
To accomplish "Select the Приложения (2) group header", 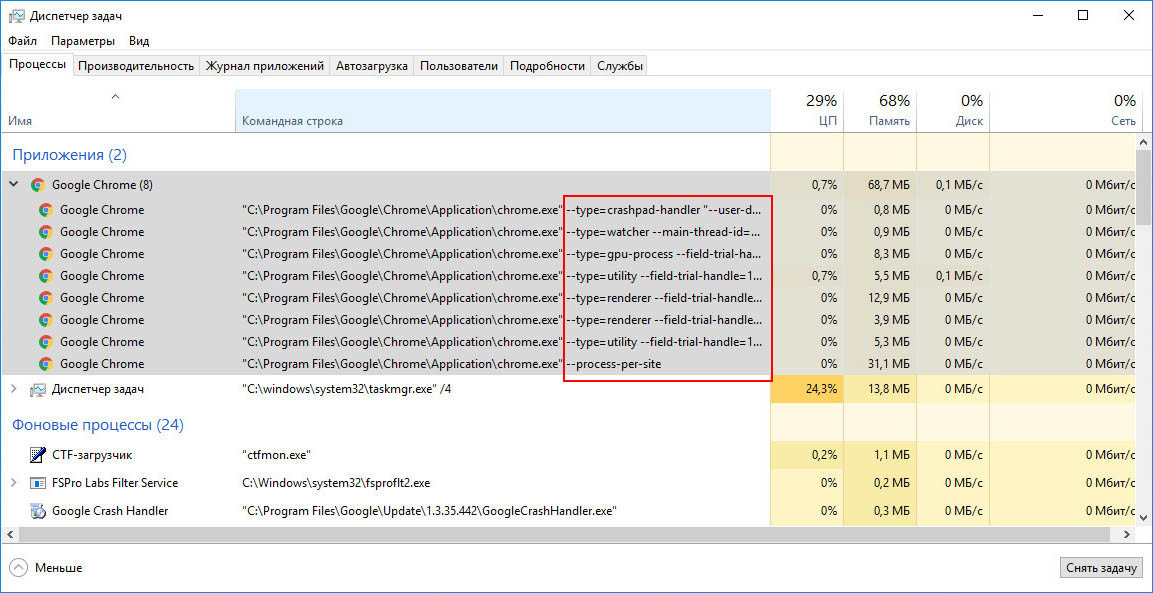I will pos(69,155).
